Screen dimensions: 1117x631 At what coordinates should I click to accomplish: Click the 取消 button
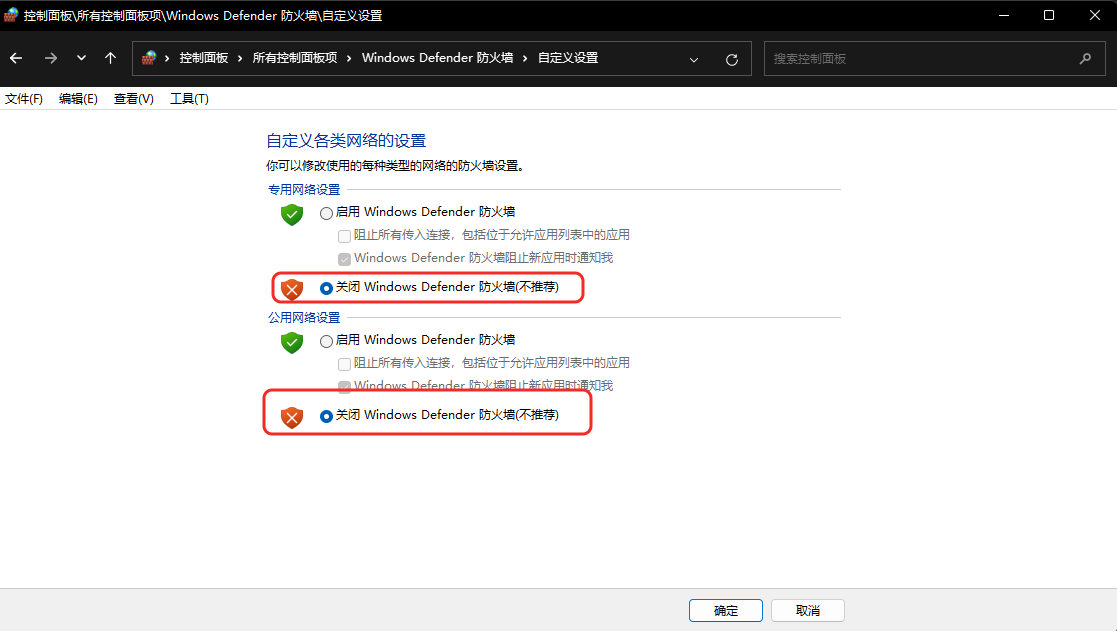click(808, 610)
